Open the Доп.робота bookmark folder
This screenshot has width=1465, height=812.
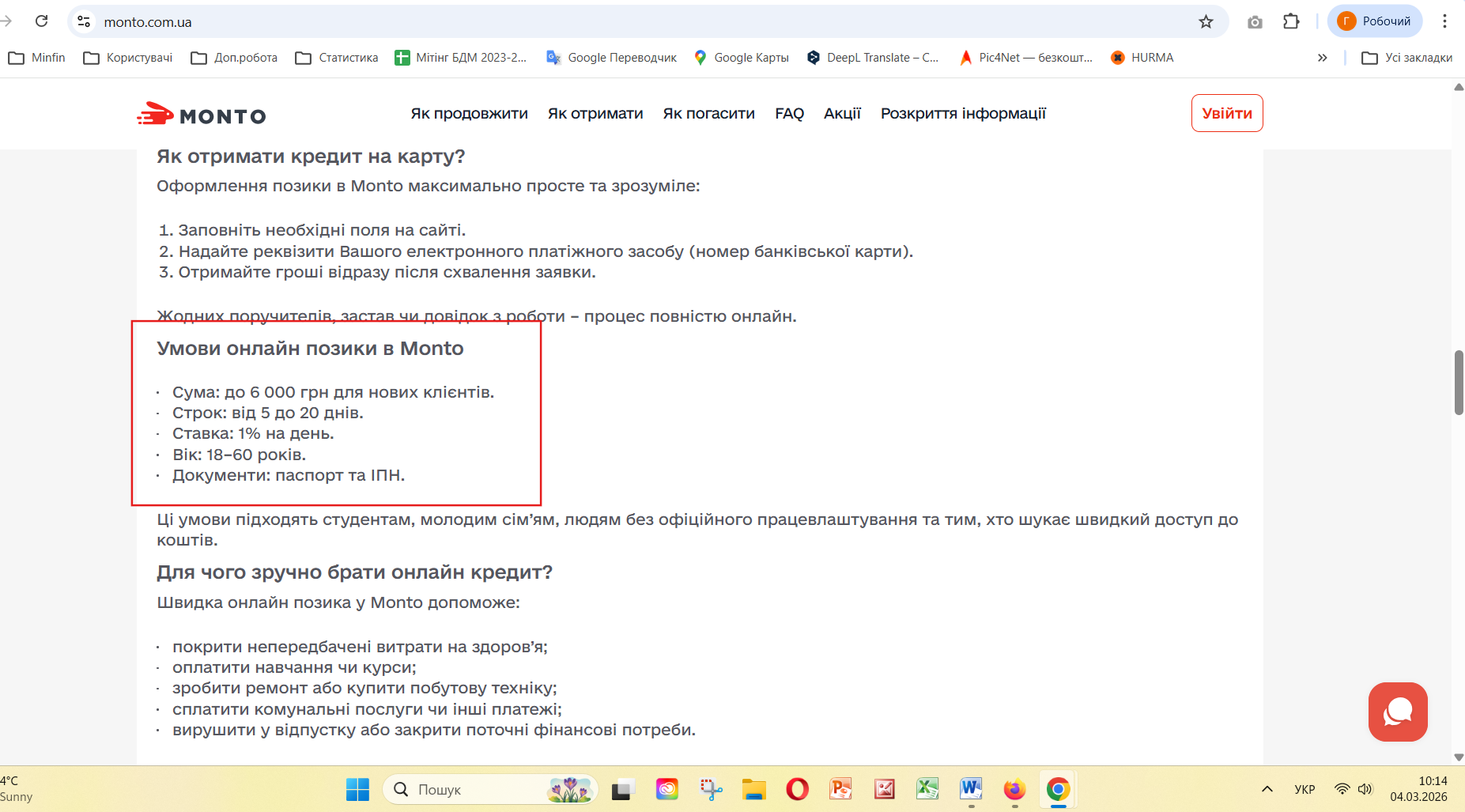234,58
